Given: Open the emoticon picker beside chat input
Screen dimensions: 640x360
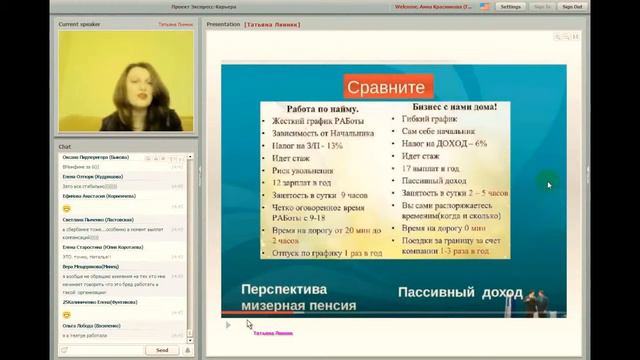Looking at the screenshot, I should pos(64,350).
